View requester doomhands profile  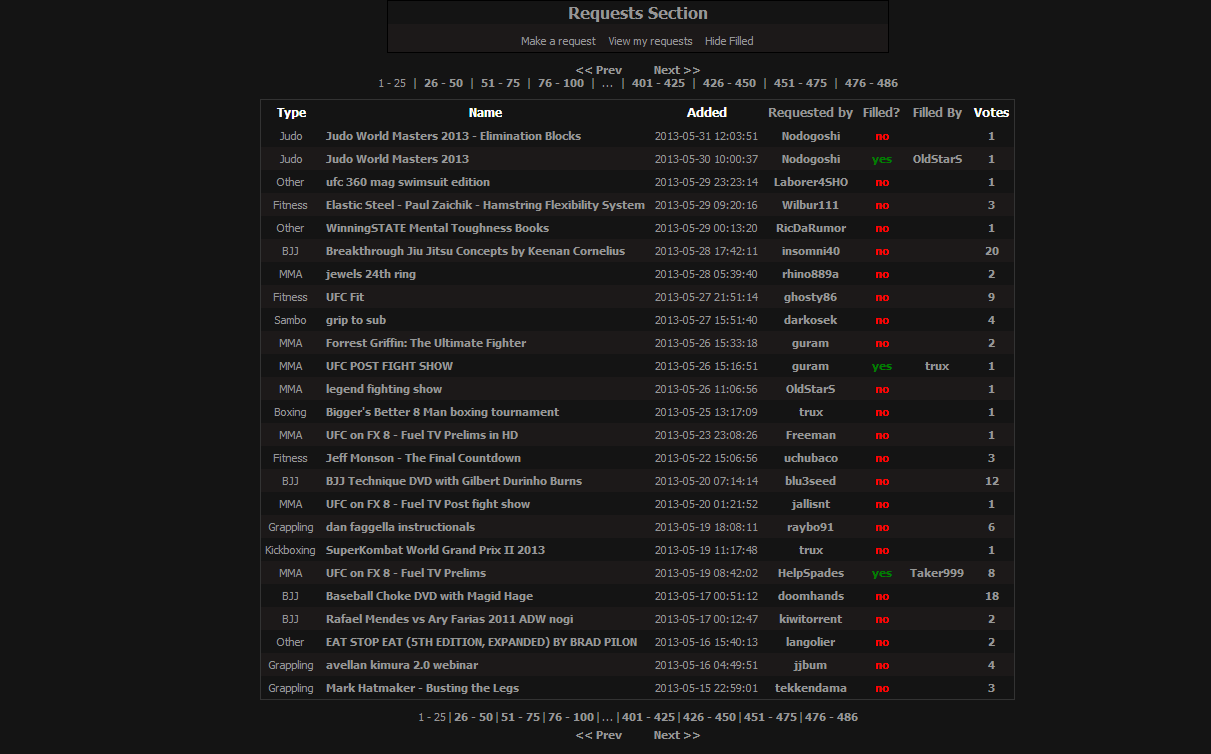(810, 596)
